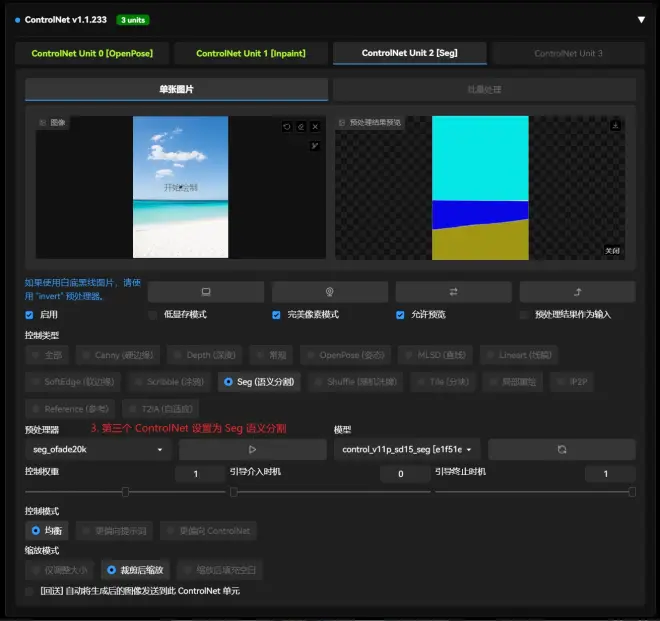The image size is (660, 621).
Task: Click the eraser icon on the input image
Action: click(301, 127)
